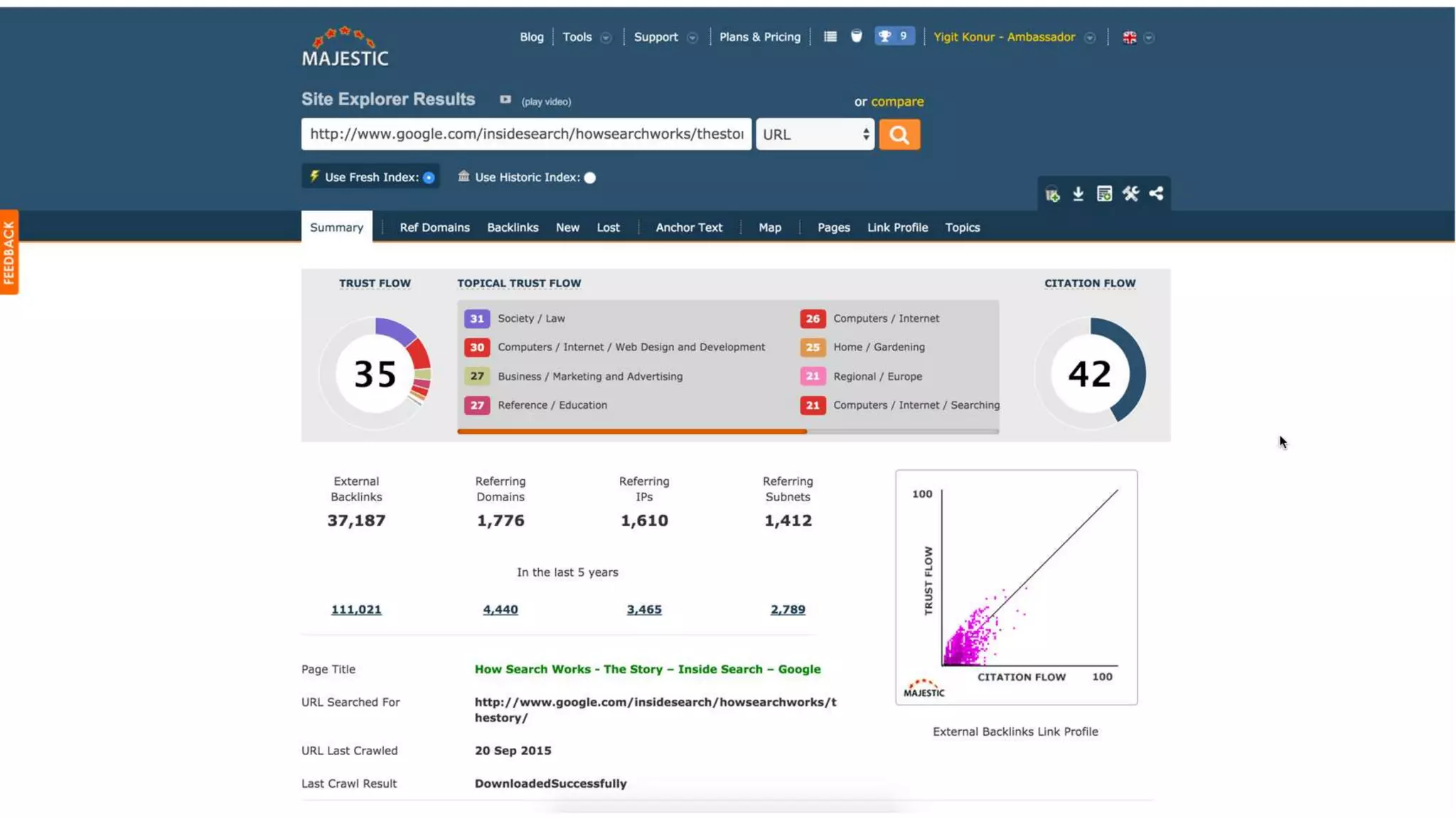The image size is (1456, 819).
Task: Select the Use Fresh Index radio button
Action: tap(429, 178)
